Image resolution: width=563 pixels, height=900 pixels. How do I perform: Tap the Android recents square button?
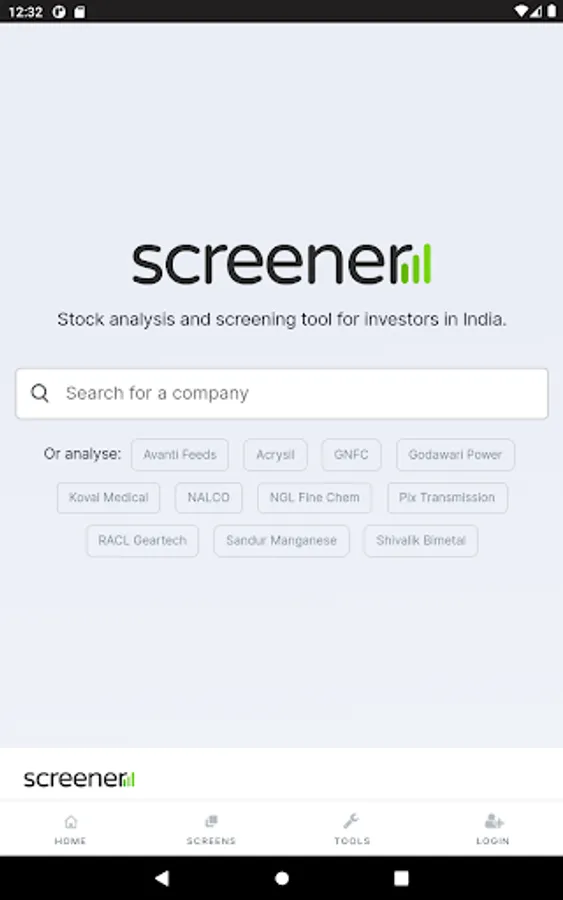pyautogui.click(x=401, y=878)
